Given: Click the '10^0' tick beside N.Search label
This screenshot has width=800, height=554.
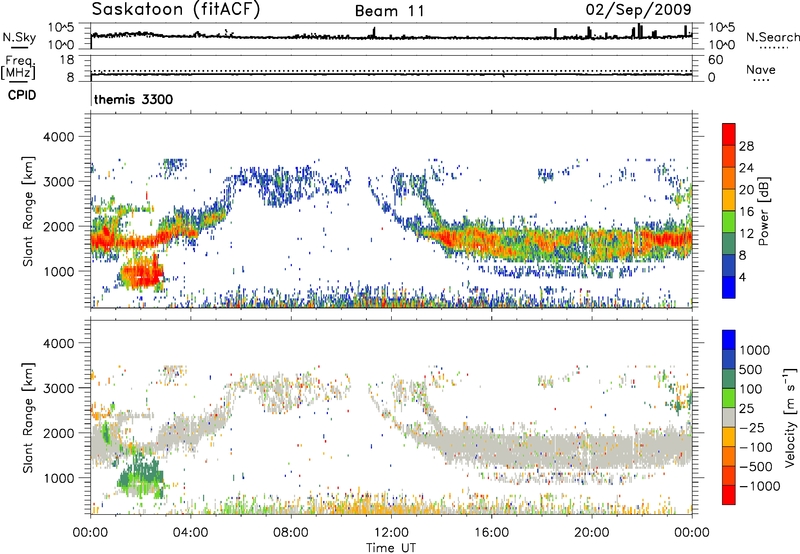Looking at the screenshot, I should (x=721, y=45).
